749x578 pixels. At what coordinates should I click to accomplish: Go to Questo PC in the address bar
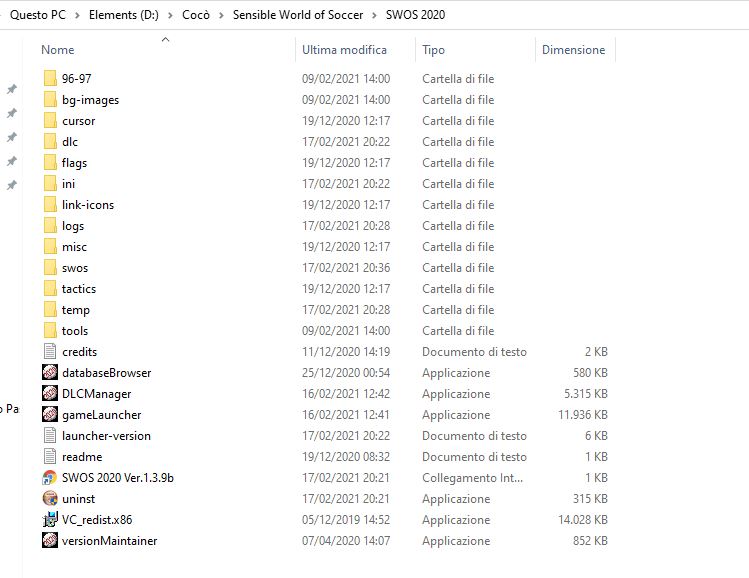point(38,15)
